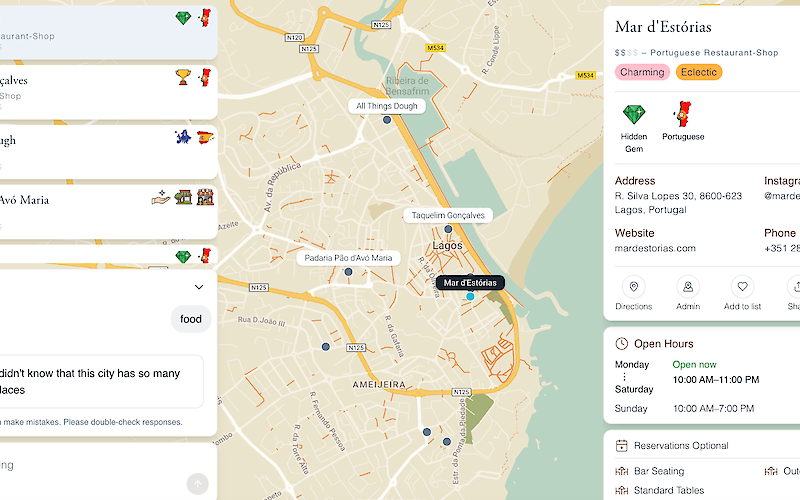Select the Eclectic tag
800x500 pixels.
[x=698, y=72]
